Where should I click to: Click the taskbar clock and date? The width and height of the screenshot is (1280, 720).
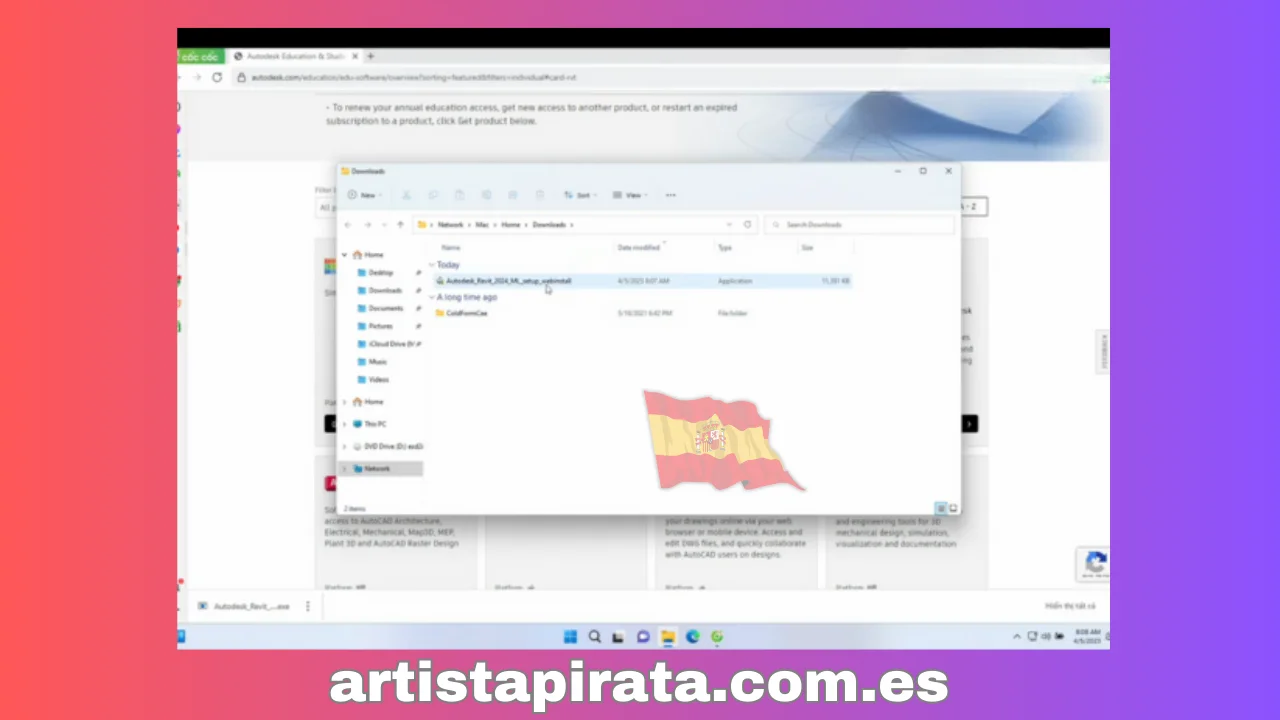(1087, 636)
